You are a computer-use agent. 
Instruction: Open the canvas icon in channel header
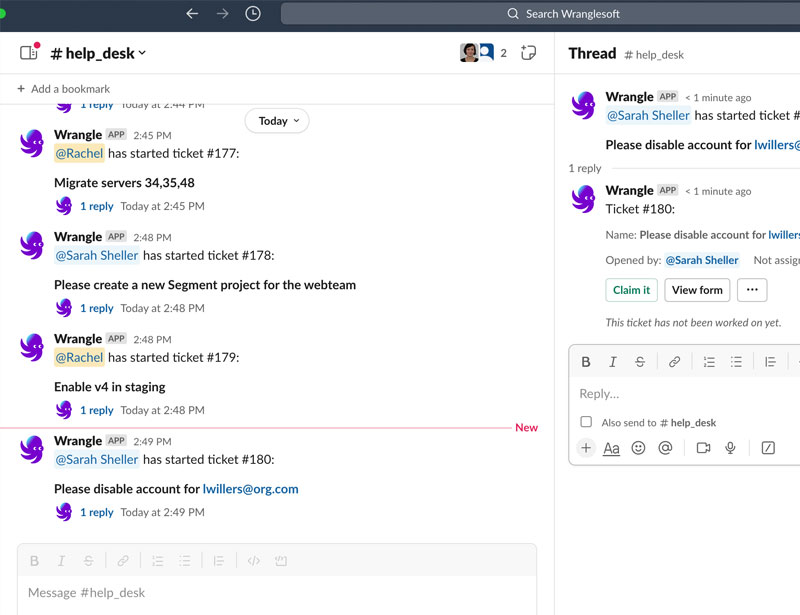(x=528, y=53)
